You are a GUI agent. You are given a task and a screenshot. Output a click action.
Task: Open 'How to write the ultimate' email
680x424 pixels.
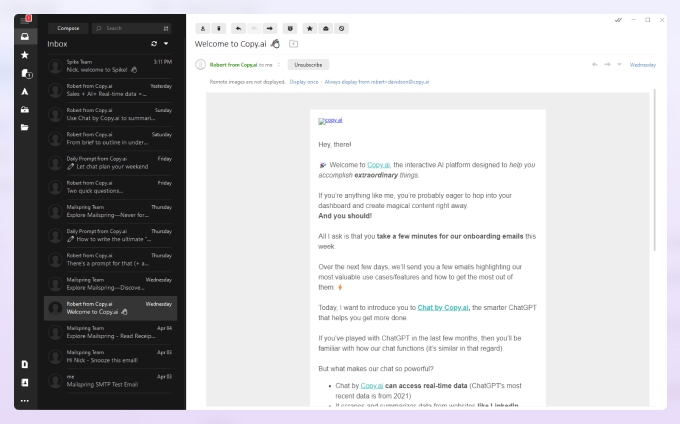(111, 236)
